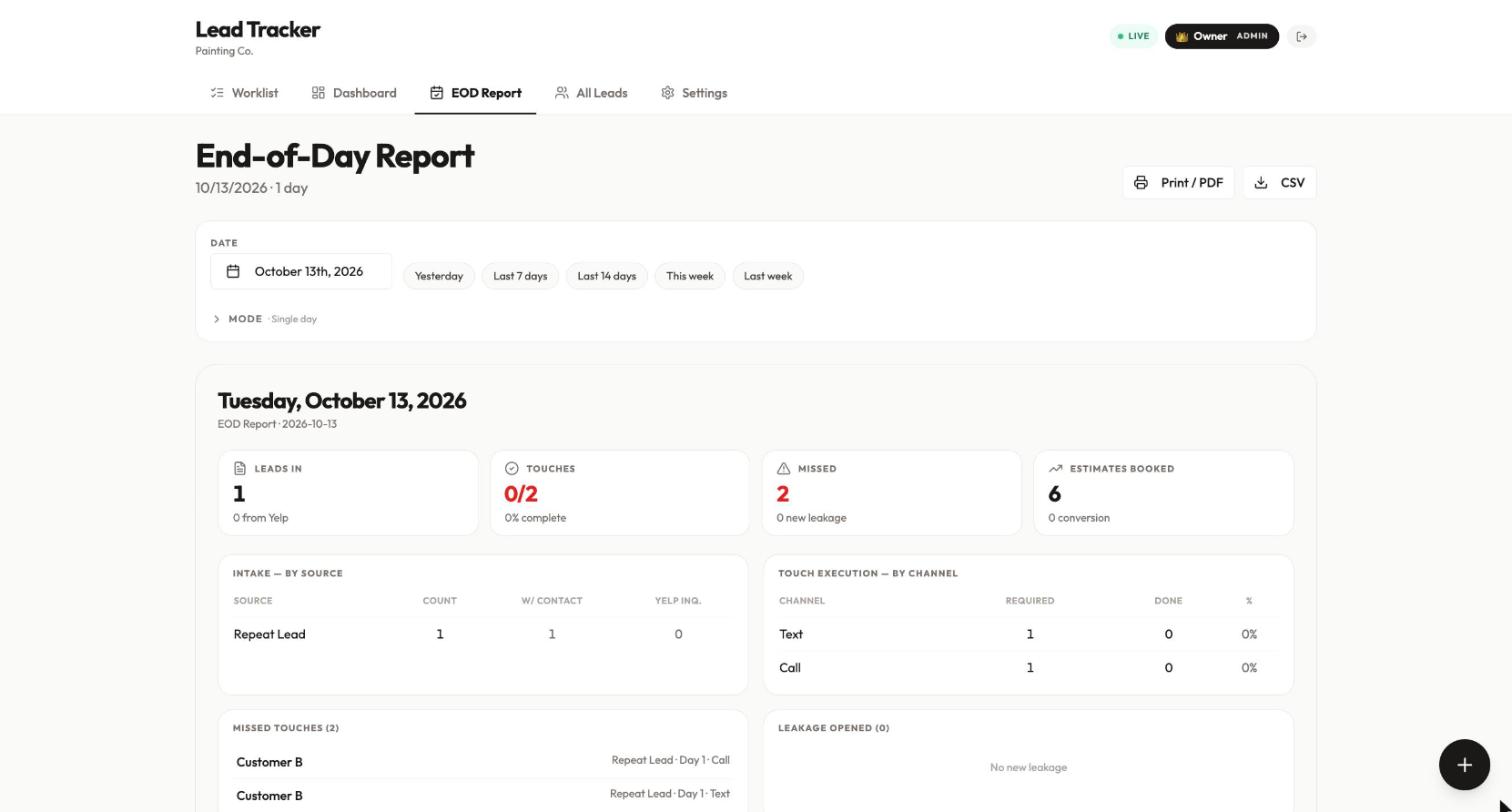The image size is (1512, 812).
Task: Click the Text channel row label
Action: coord(791,635)
